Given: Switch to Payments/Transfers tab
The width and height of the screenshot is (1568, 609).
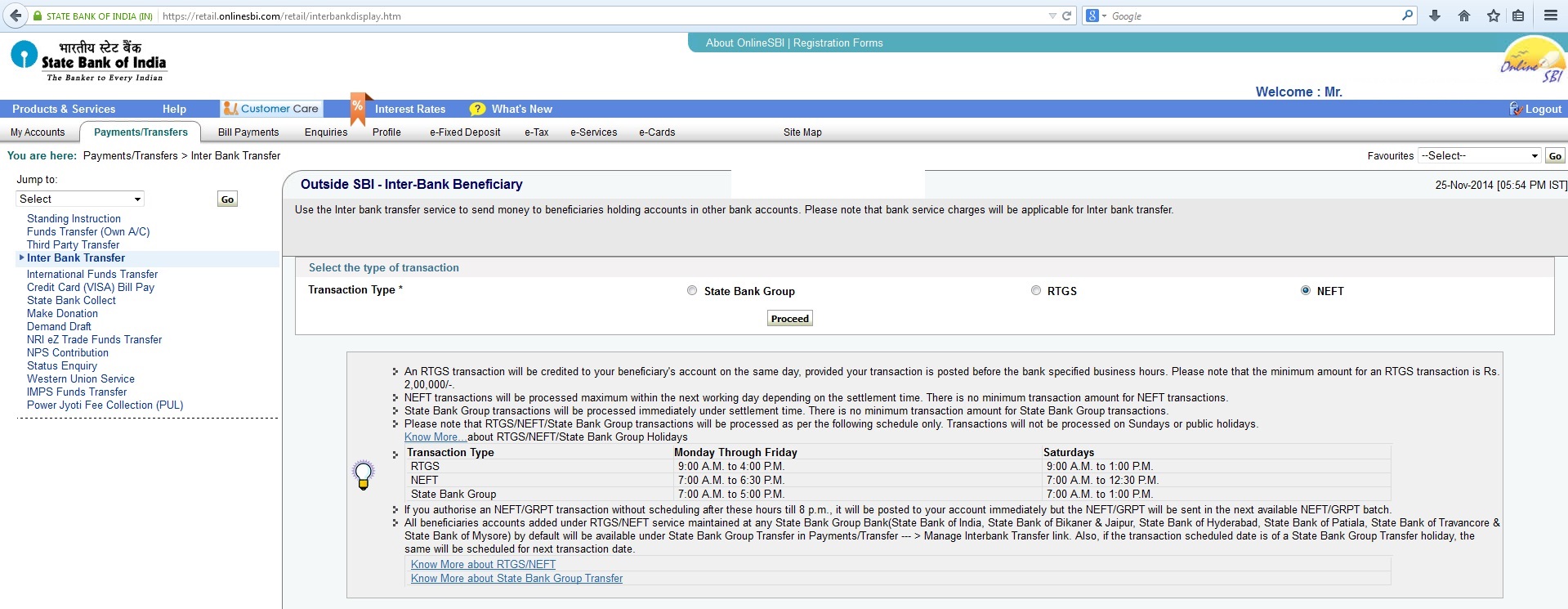Looking at the screenshot, I should (141, 132).
